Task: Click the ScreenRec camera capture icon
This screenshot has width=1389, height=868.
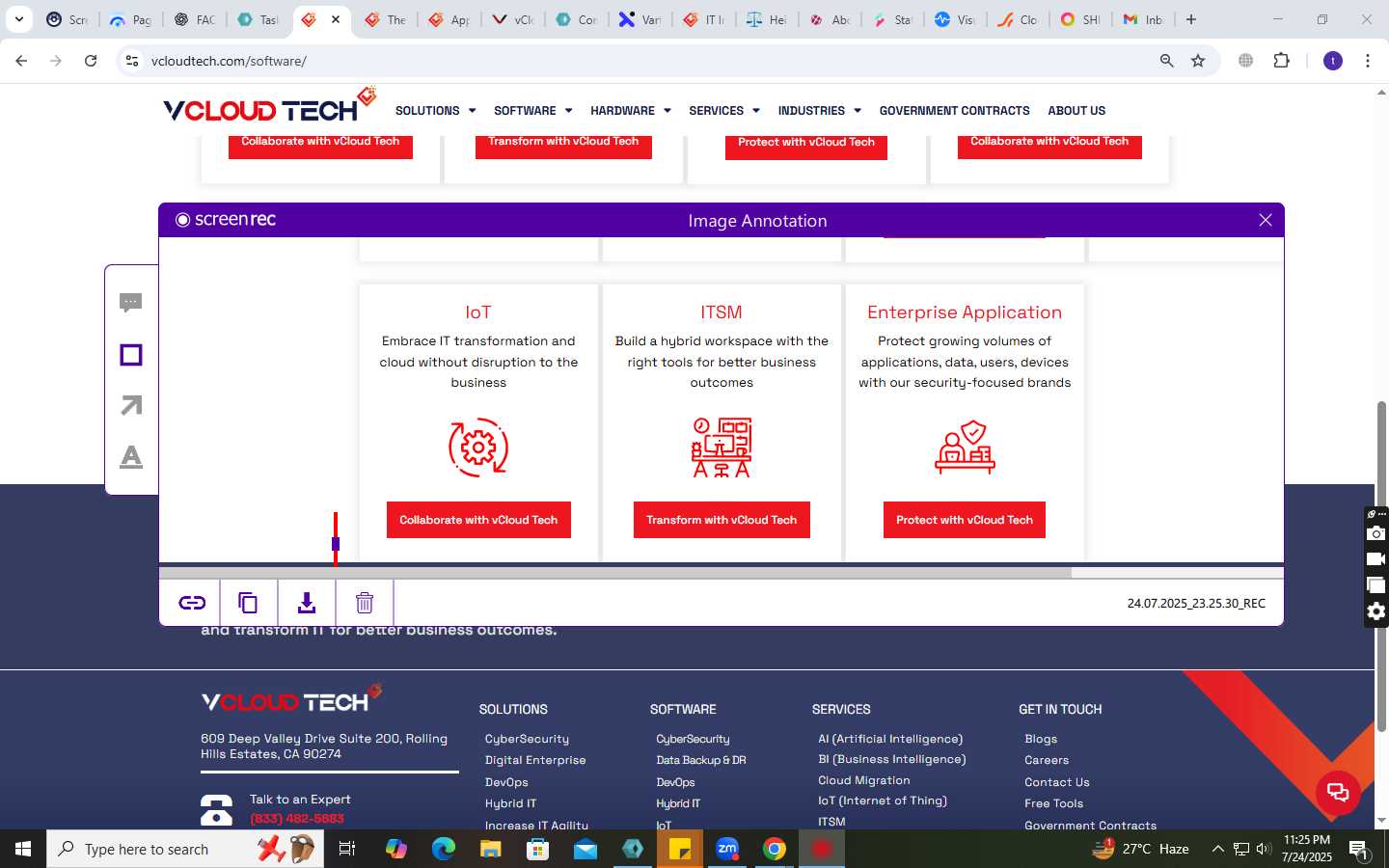Action: tap(1376, 533)
